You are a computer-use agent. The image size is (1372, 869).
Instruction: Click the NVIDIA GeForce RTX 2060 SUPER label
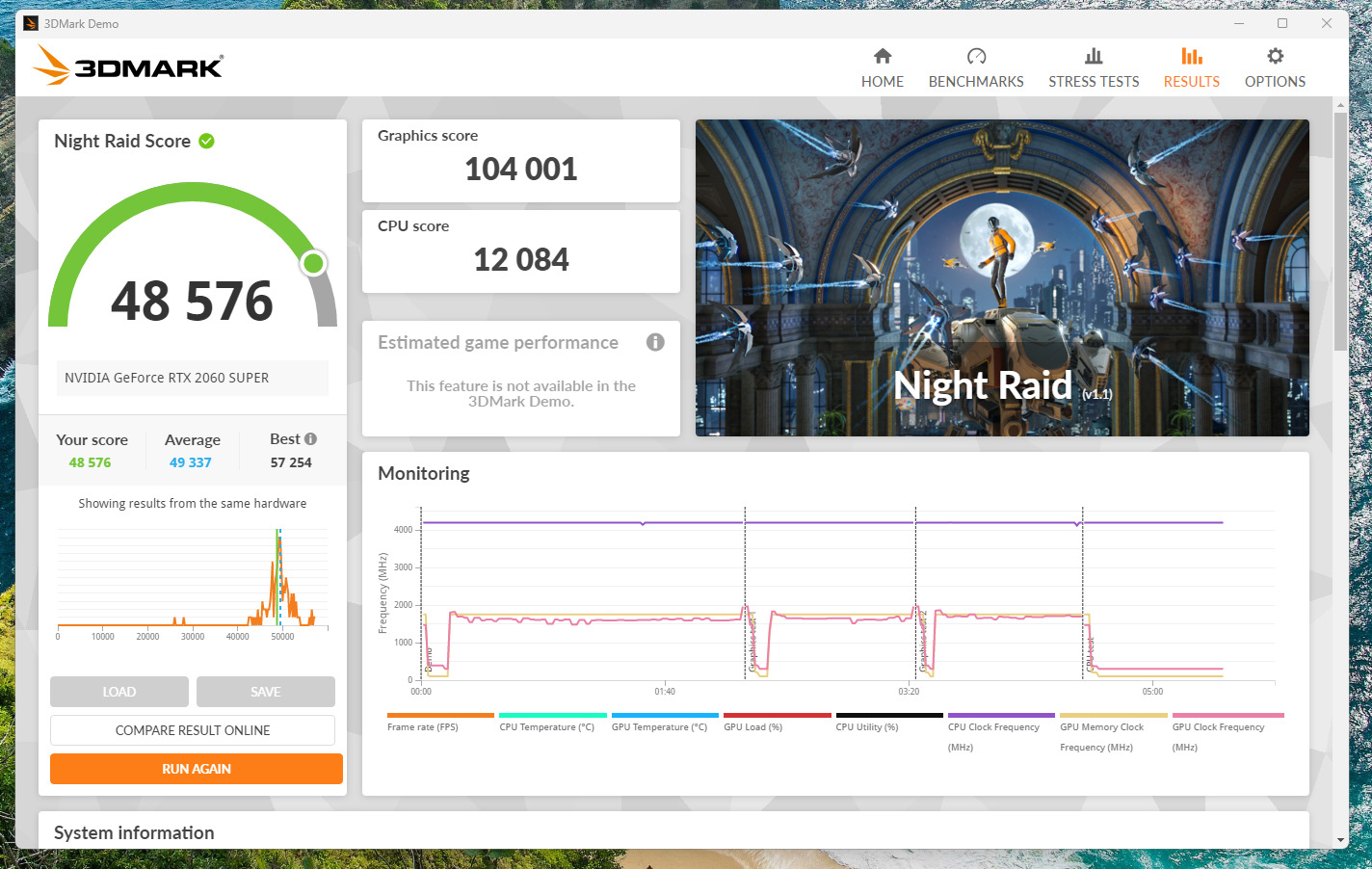coord(167,378)
